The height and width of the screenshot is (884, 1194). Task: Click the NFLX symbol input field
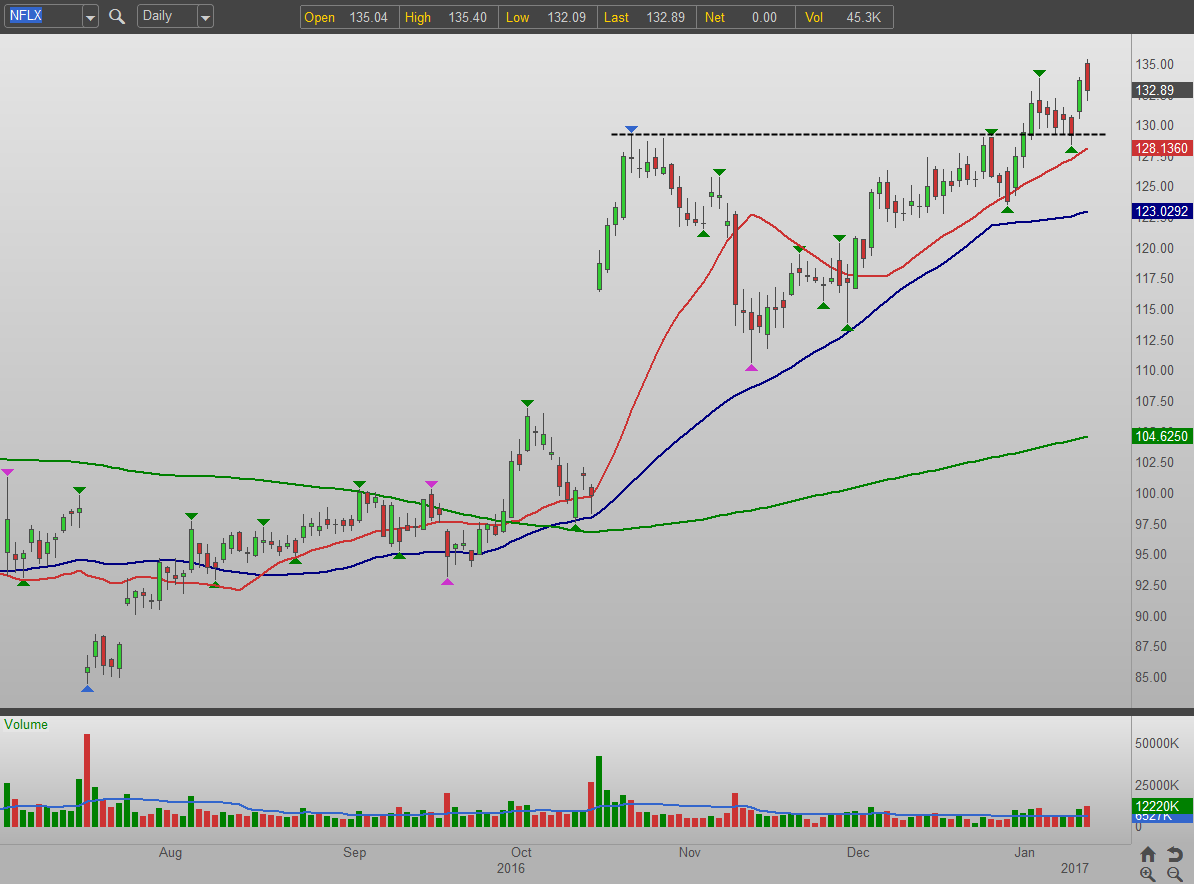click(x=43, y=16)
